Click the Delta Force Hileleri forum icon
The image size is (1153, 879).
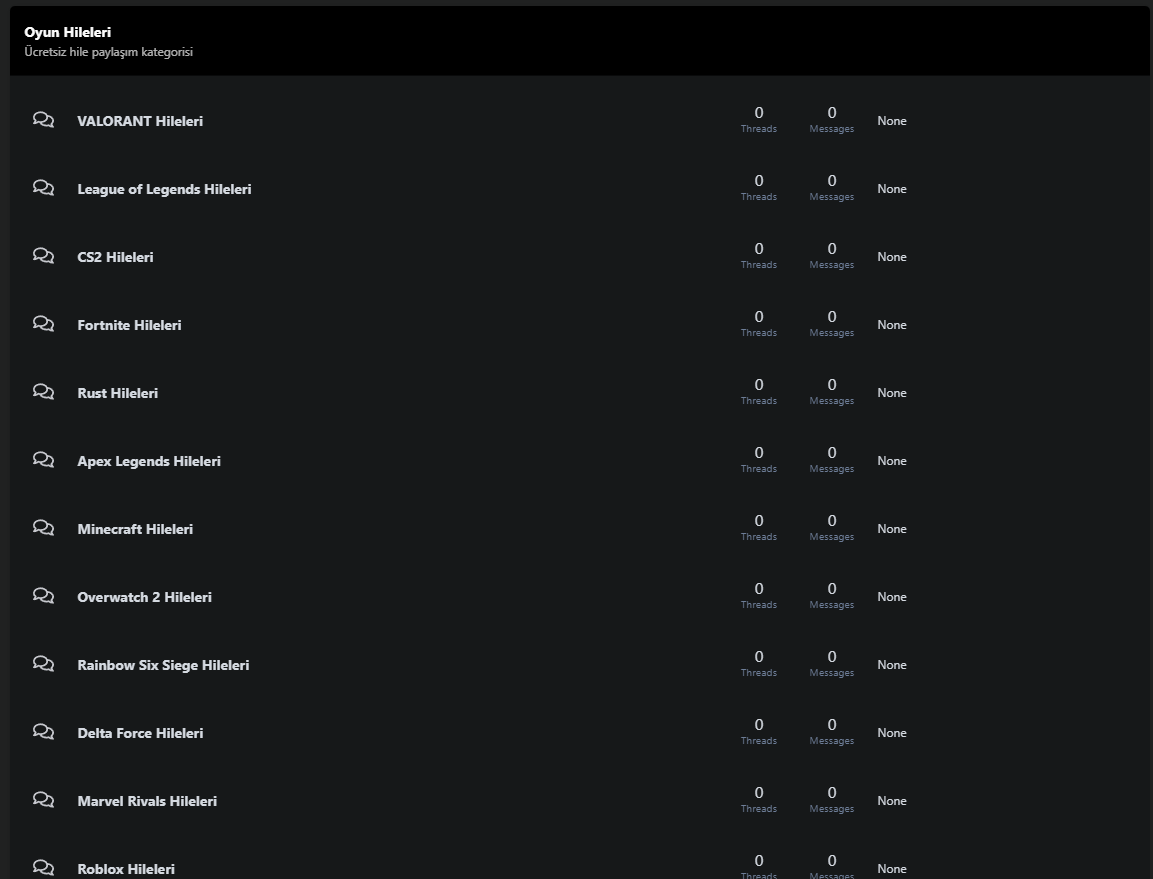click(x=43, y=732)
